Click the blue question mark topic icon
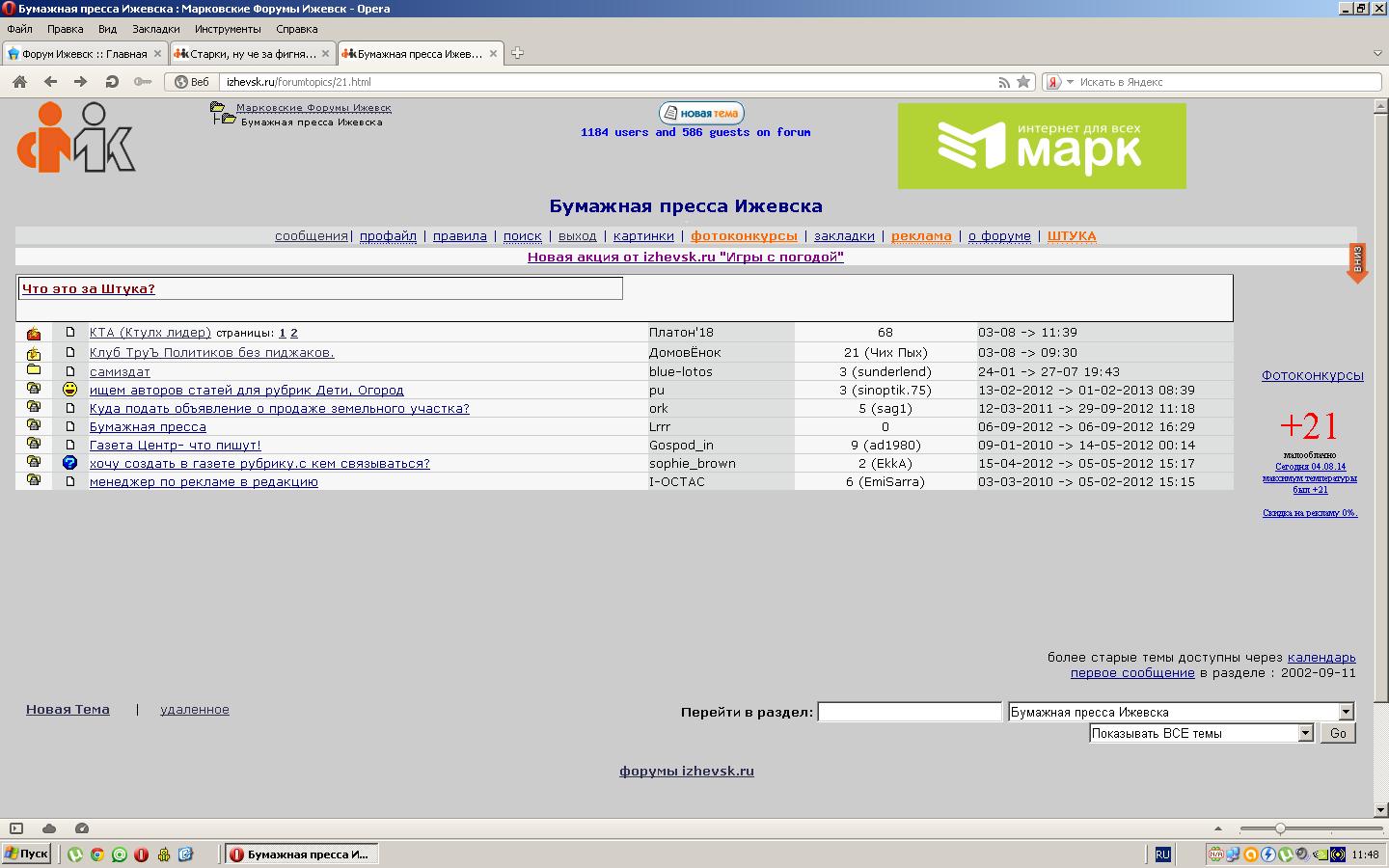Image resolution: width=1389 pixels, height=868 pixels. [x=69, y=463]
